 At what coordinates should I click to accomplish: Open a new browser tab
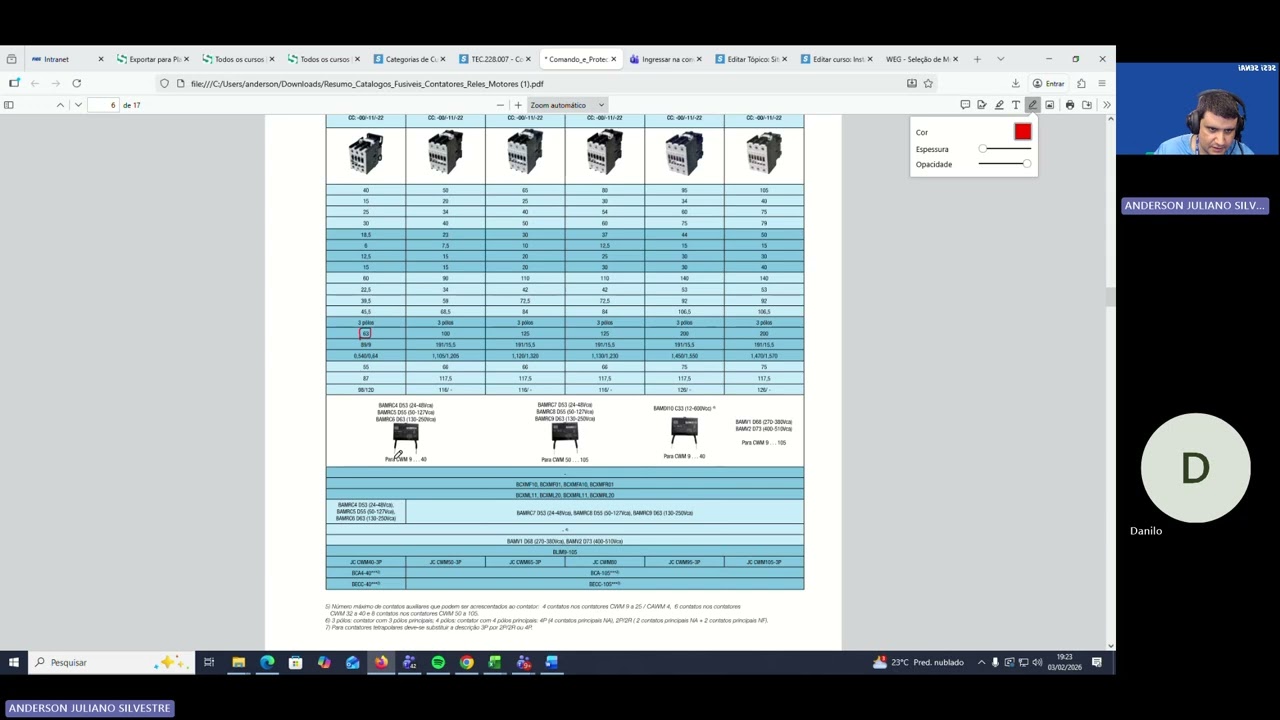pos(977,59)
